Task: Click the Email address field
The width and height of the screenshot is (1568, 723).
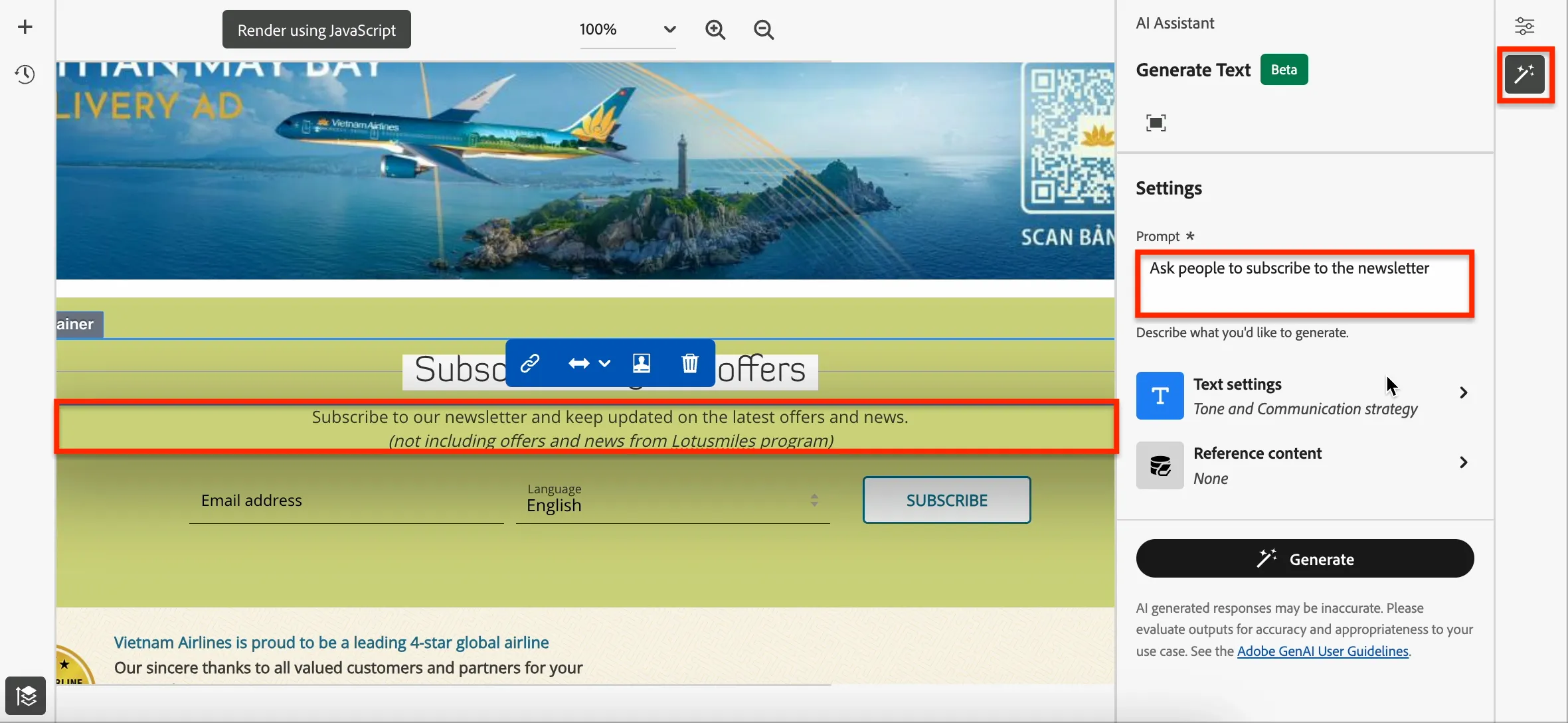Action: [x=346, y=501]
